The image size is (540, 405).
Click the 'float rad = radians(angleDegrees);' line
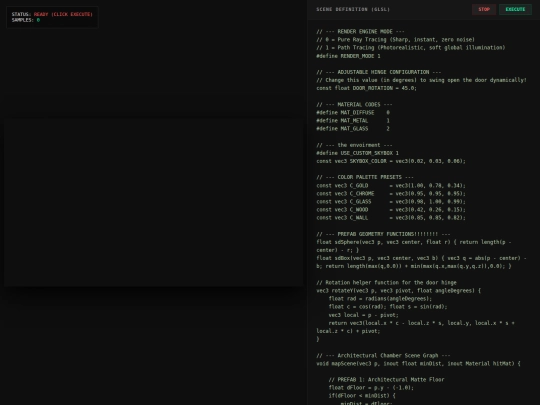click(380, 299)
